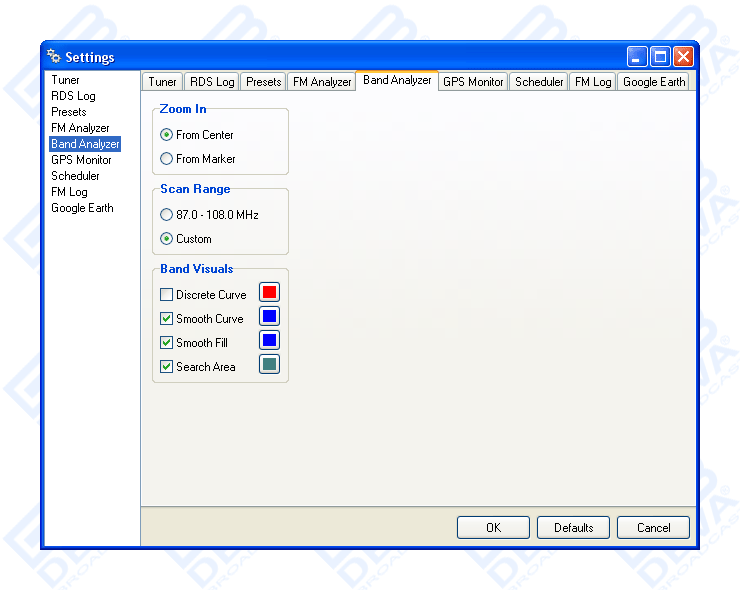Screen dimensions: 740x590
Task: Switch to the RDS Log tab
Action: [x=212, y=82]
